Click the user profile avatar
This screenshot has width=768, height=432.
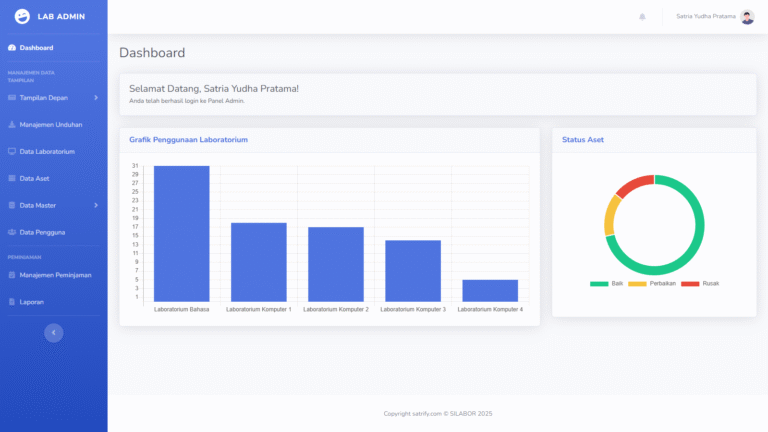(x=747, y=17)
